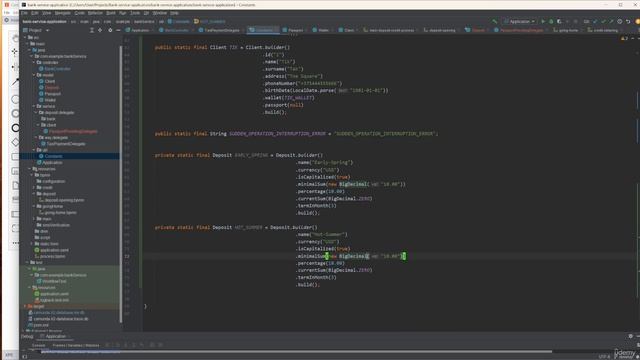Image resolution: width=640 pixels, height=360 pixels.
Task: Start debugging with the bug icon
Action: click(551, 21)
